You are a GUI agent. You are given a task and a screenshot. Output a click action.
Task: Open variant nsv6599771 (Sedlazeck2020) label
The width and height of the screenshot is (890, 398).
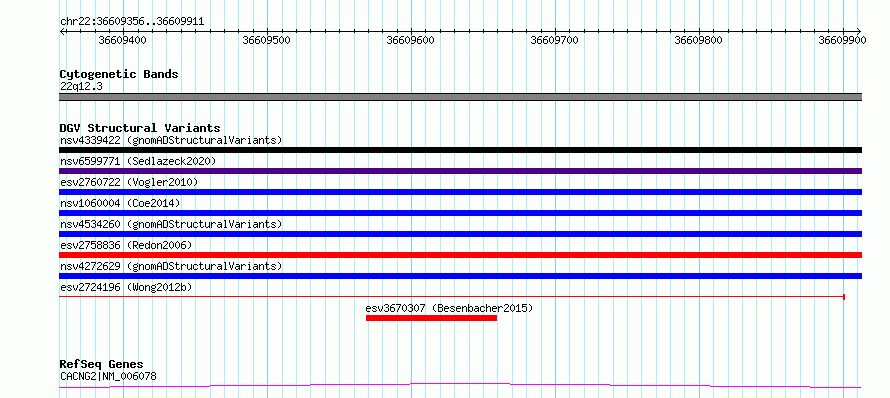pyautogui.click(x=138, y=161)
